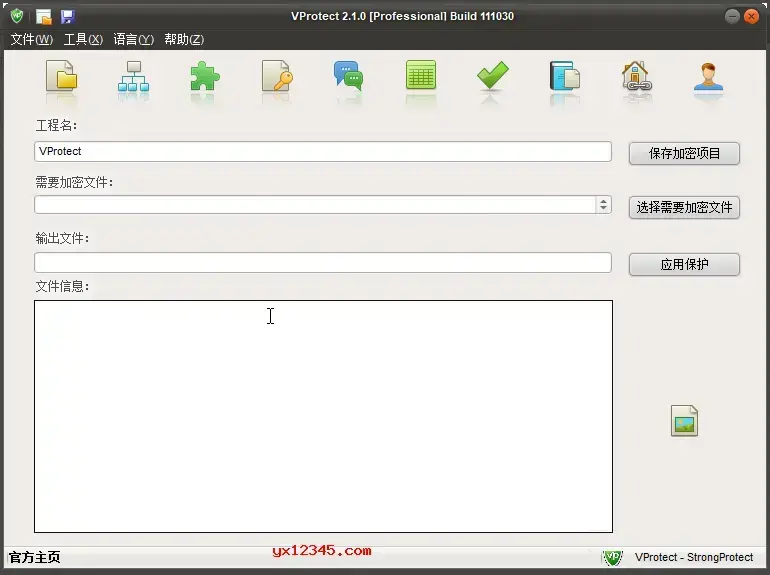This screenshot has width=770, height=575.
Task: Click the 保存加密项目 button
Action: click(x=684, y=154)
